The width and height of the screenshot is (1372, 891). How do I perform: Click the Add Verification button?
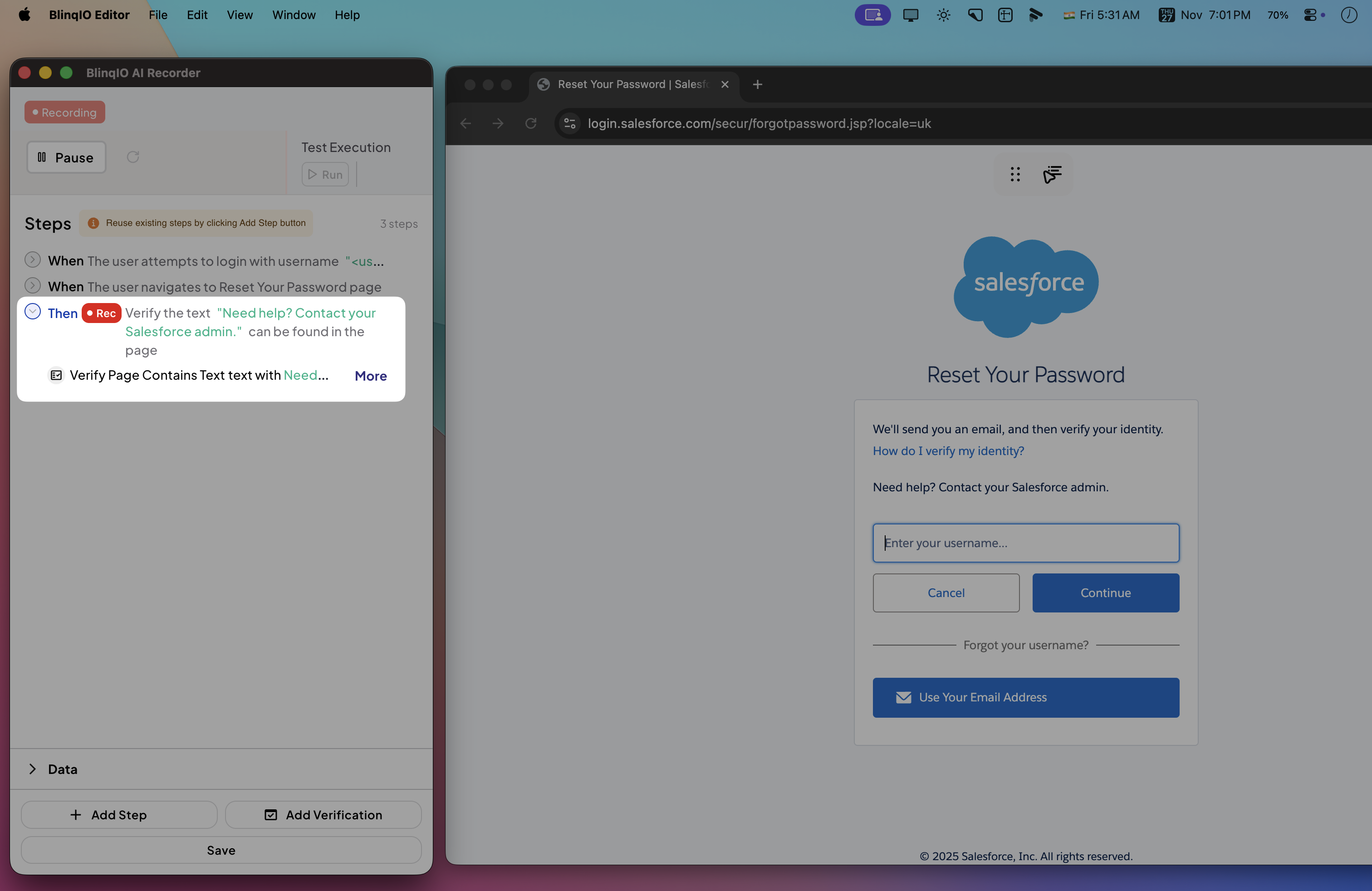[323, 814]
